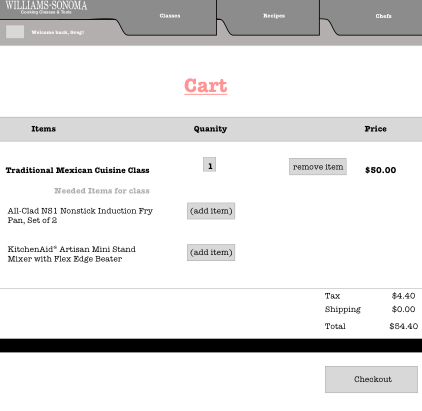
Task: Click the Total label
Action: pos(335,326)
